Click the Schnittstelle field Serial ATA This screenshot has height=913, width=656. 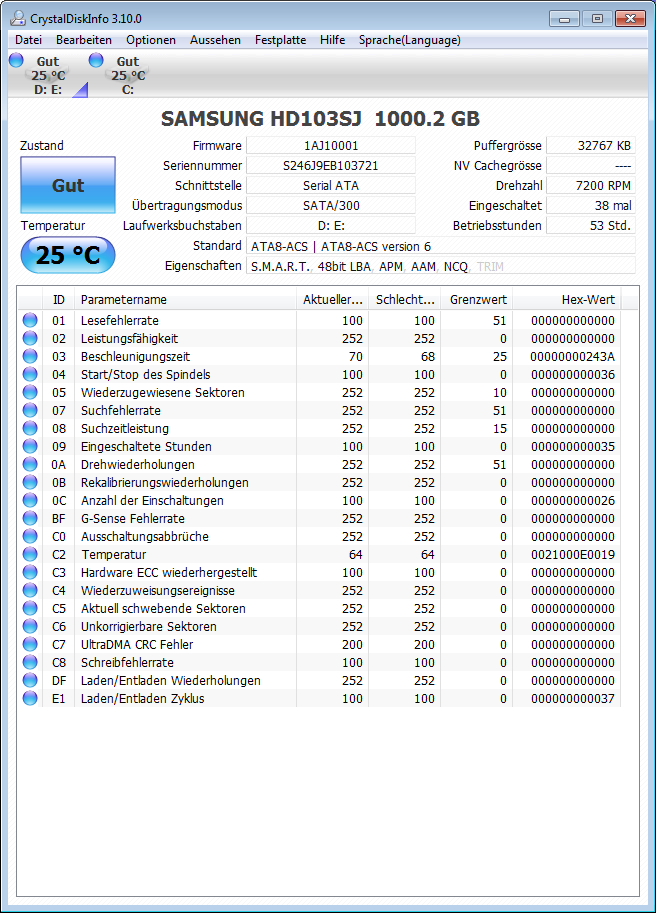[331, 186]
